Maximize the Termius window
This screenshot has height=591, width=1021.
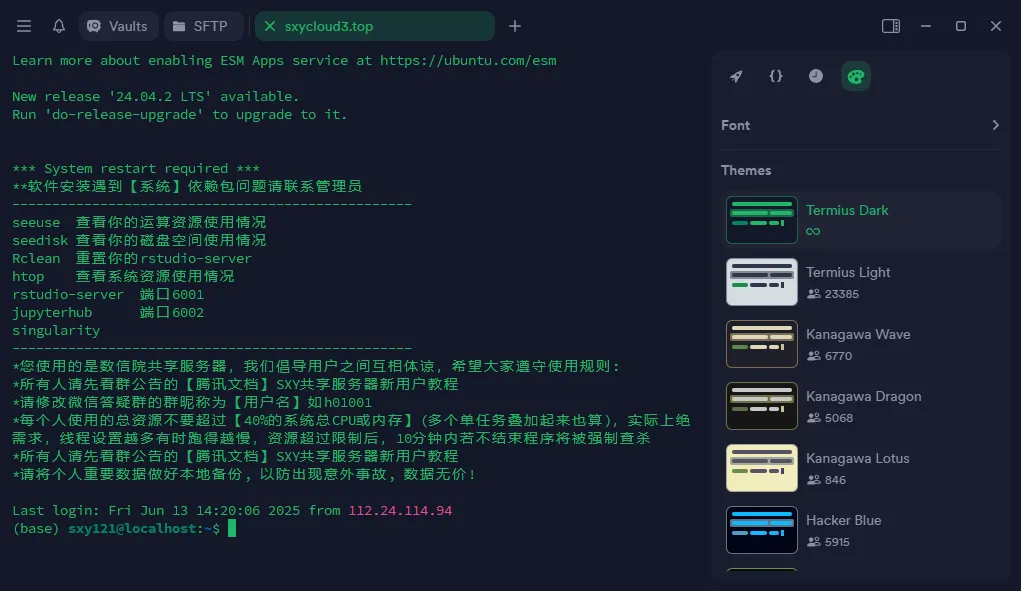[x=960, y=26]
